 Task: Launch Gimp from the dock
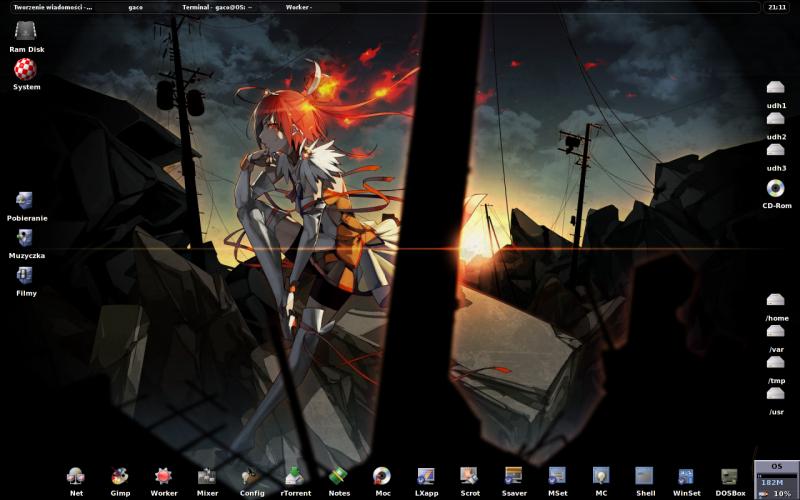120,476
